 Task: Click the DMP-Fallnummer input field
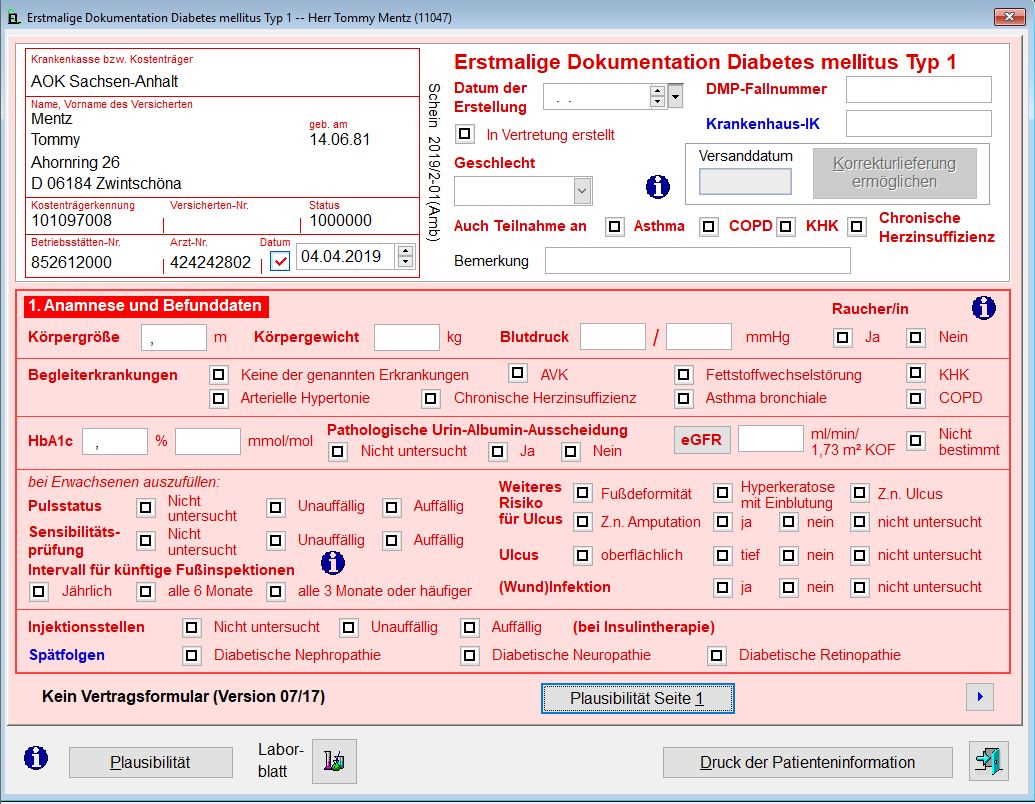[918, 90]
